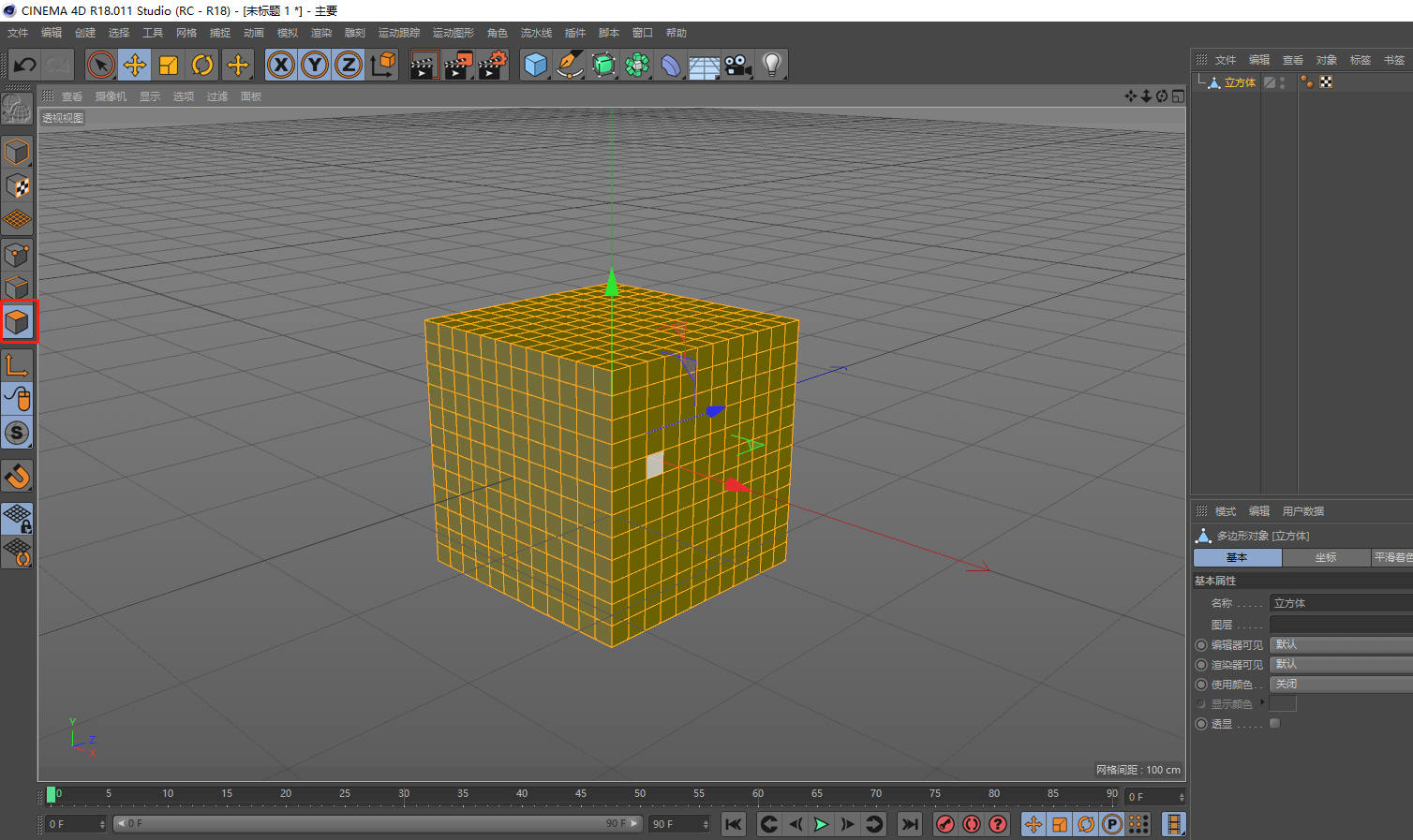Add a Camera object
The image size is (1413, 840).
click(738, 65)
